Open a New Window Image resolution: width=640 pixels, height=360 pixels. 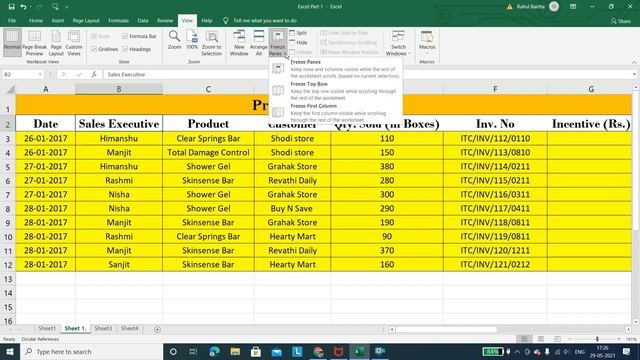[x=239, y=43]
